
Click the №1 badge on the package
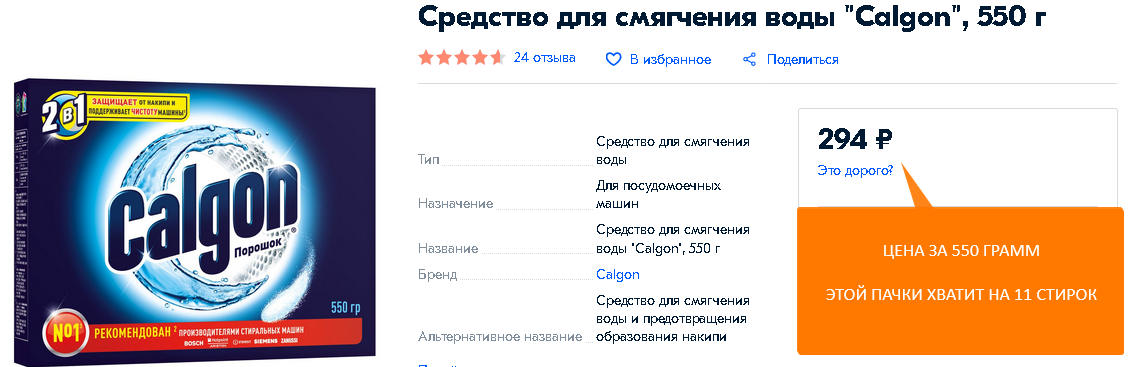pyautogui.click(x=66, y=333)
